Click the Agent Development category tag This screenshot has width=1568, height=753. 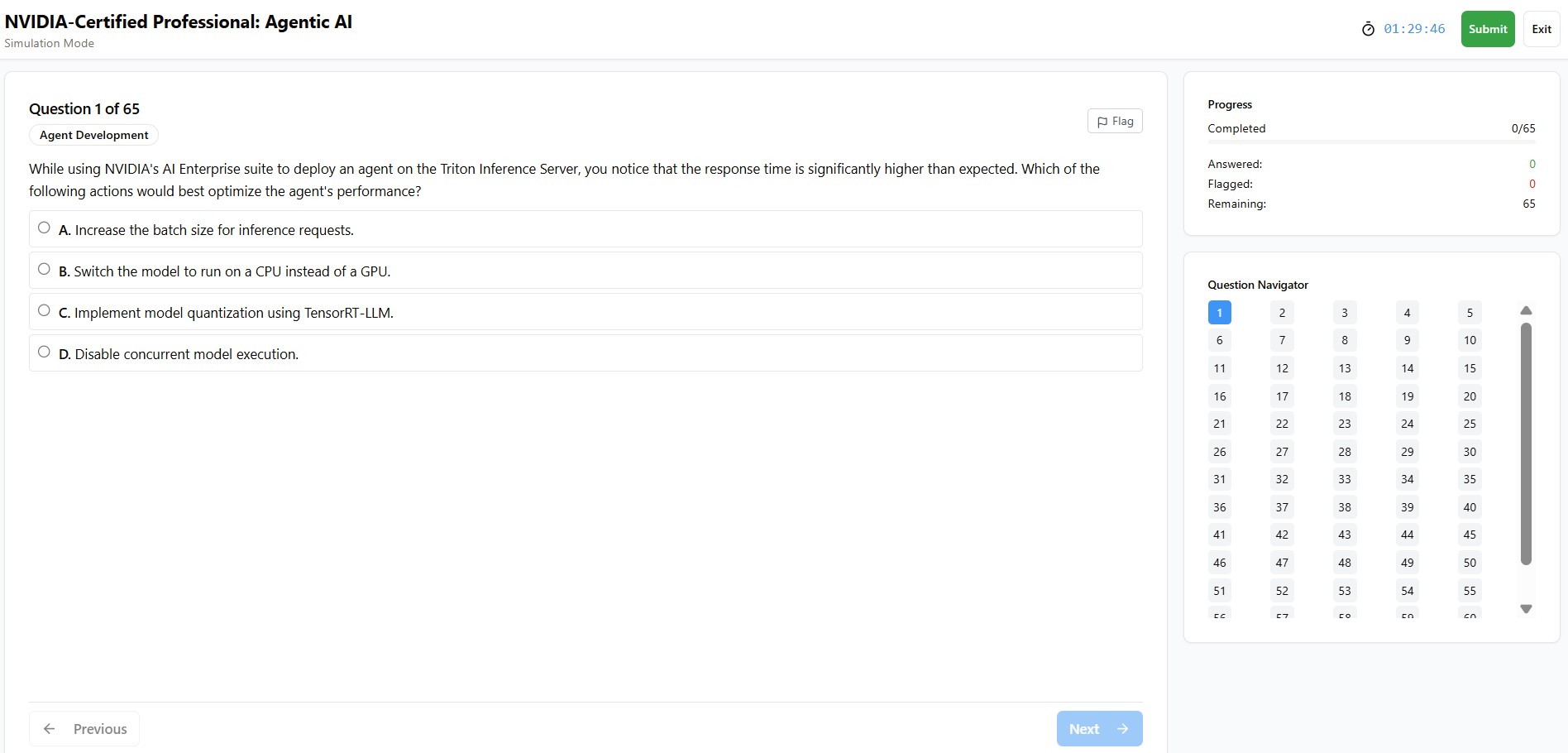point(93,135)
